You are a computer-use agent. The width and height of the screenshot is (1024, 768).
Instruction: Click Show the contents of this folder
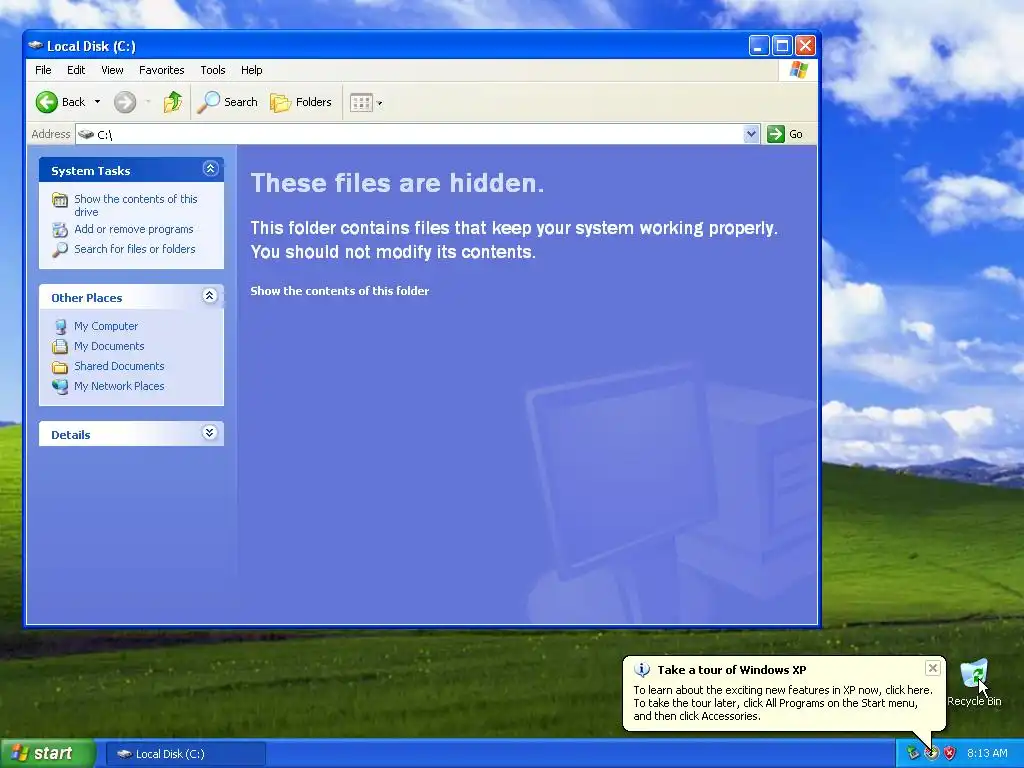[x=340, y=291]
